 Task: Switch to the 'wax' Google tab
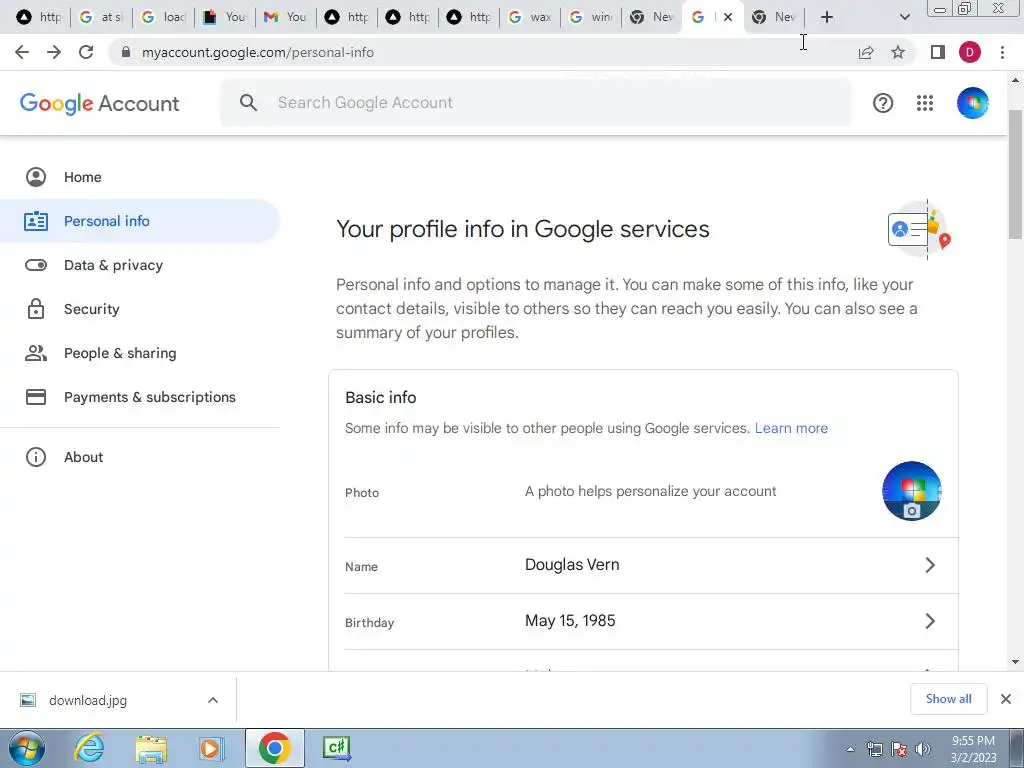point(530,17)
